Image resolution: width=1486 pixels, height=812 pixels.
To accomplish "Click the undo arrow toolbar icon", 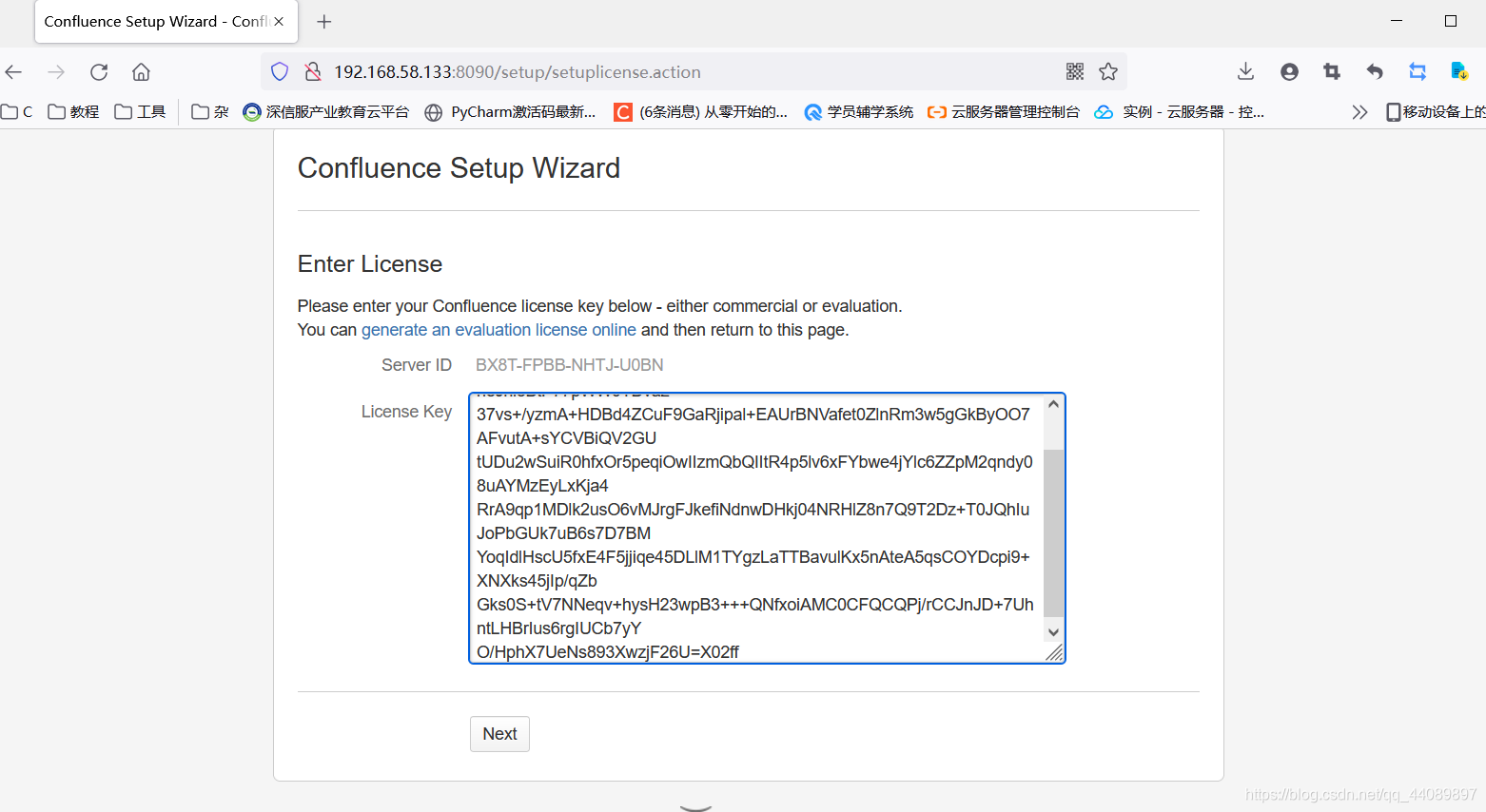I will point(1375,71).
